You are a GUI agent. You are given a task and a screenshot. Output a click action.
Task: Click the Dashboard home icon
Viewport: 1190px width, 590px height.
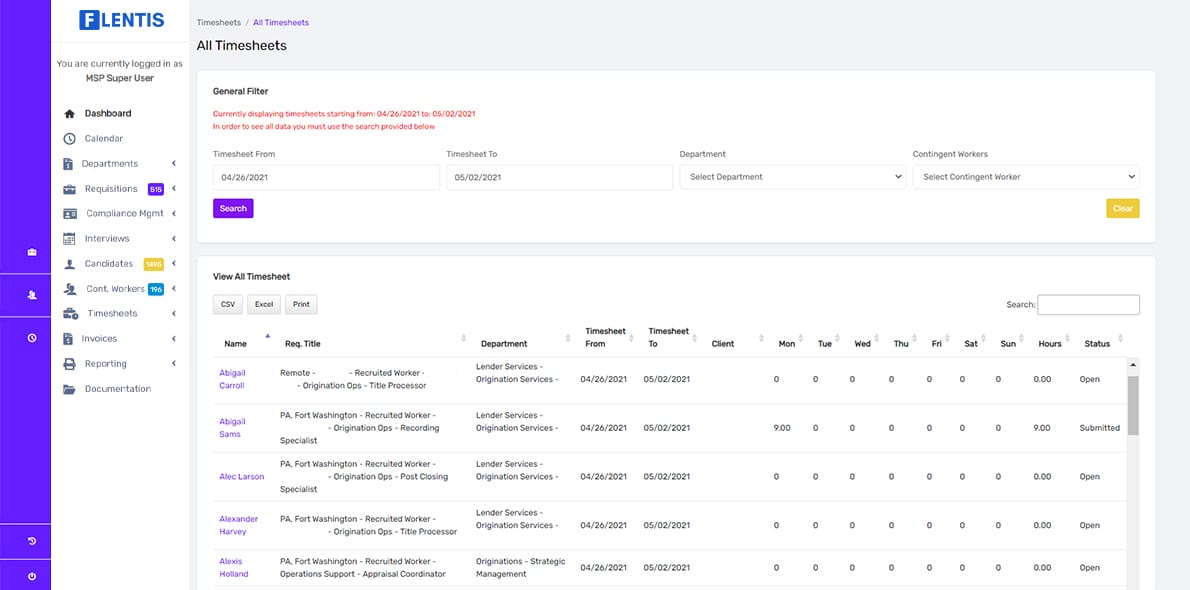click(70, 114)
